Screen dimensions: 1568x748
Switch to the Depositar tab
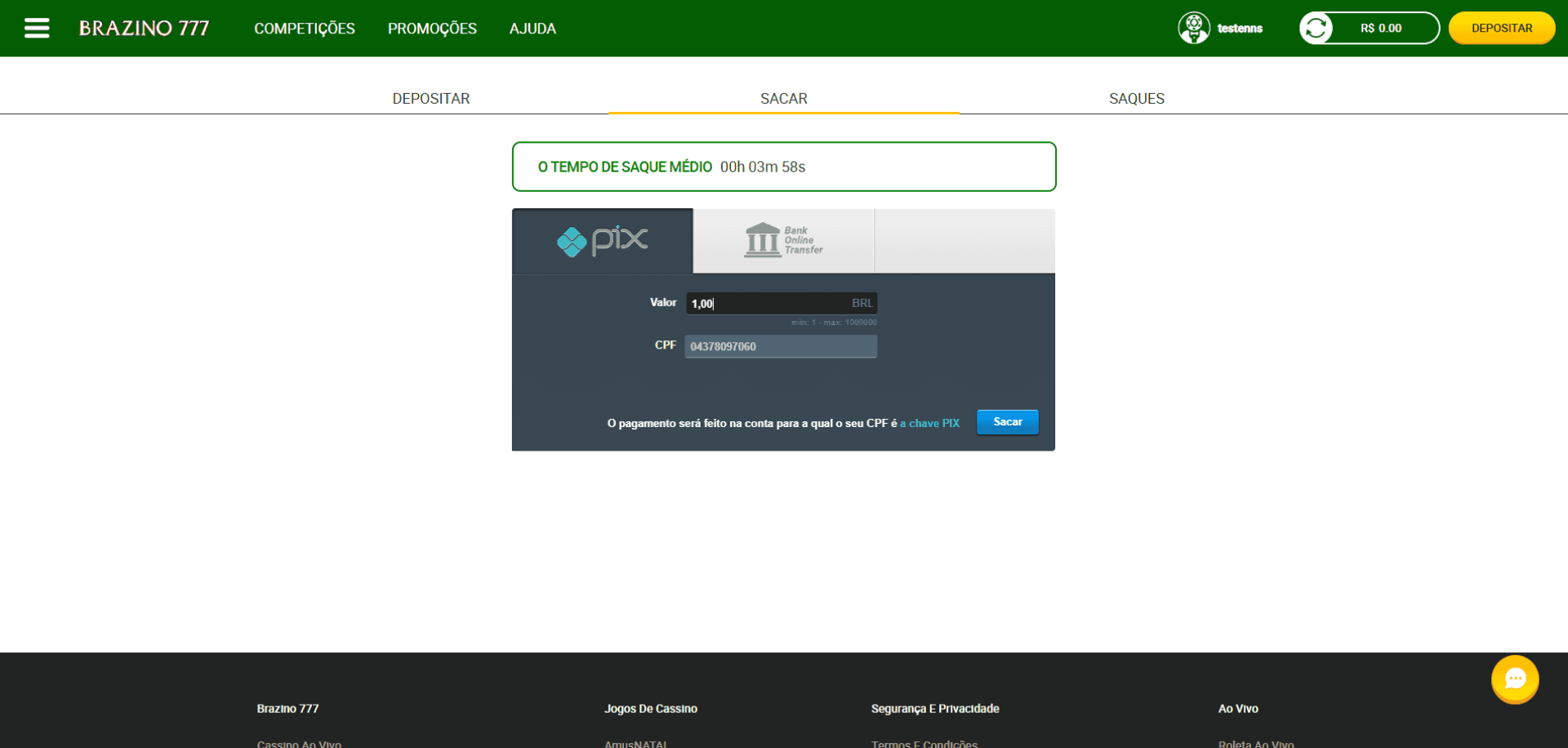(x=431, y=99)
